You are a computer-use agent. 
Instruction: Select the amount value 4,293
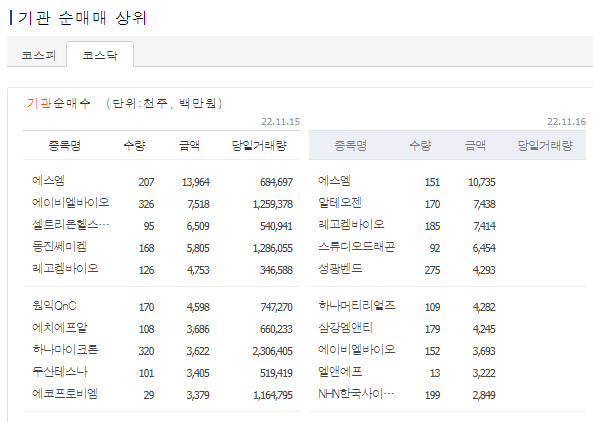click(484, 270)
